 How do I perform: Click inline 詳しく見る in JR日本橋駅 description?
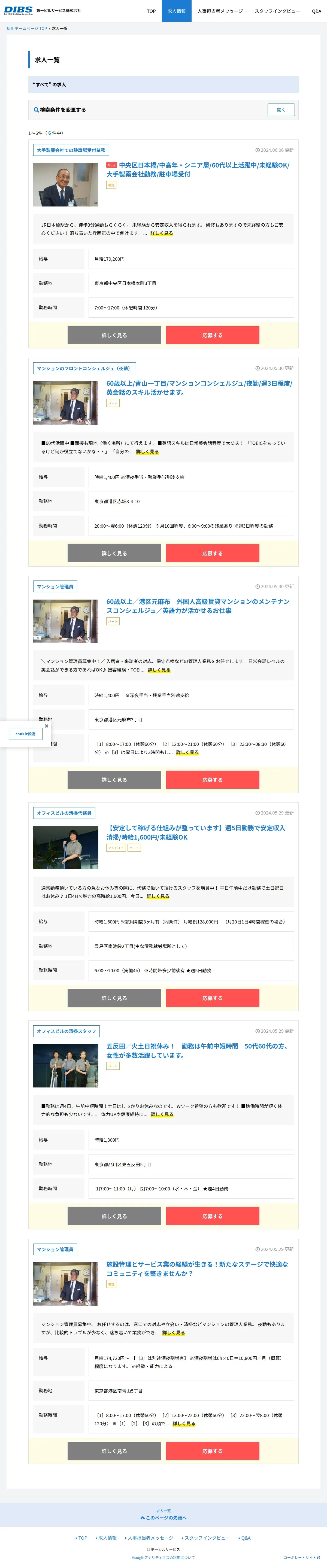tap(161, 233)
